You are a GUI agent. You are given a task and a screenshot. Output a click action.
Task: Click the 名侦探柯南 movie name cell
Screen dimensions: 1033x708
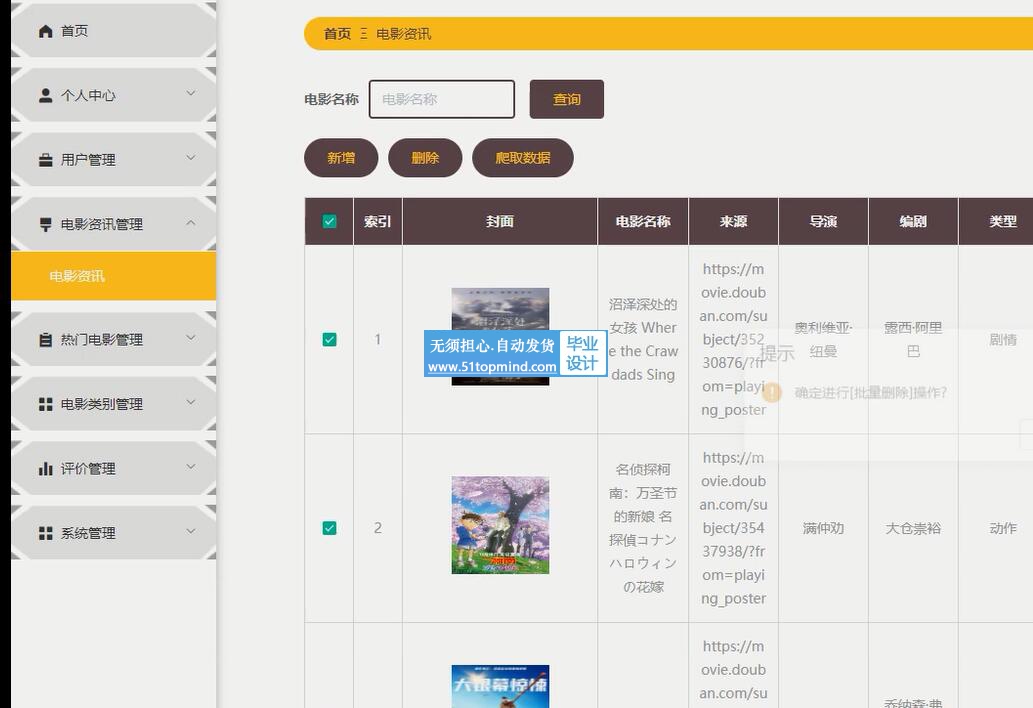(643, 528)
